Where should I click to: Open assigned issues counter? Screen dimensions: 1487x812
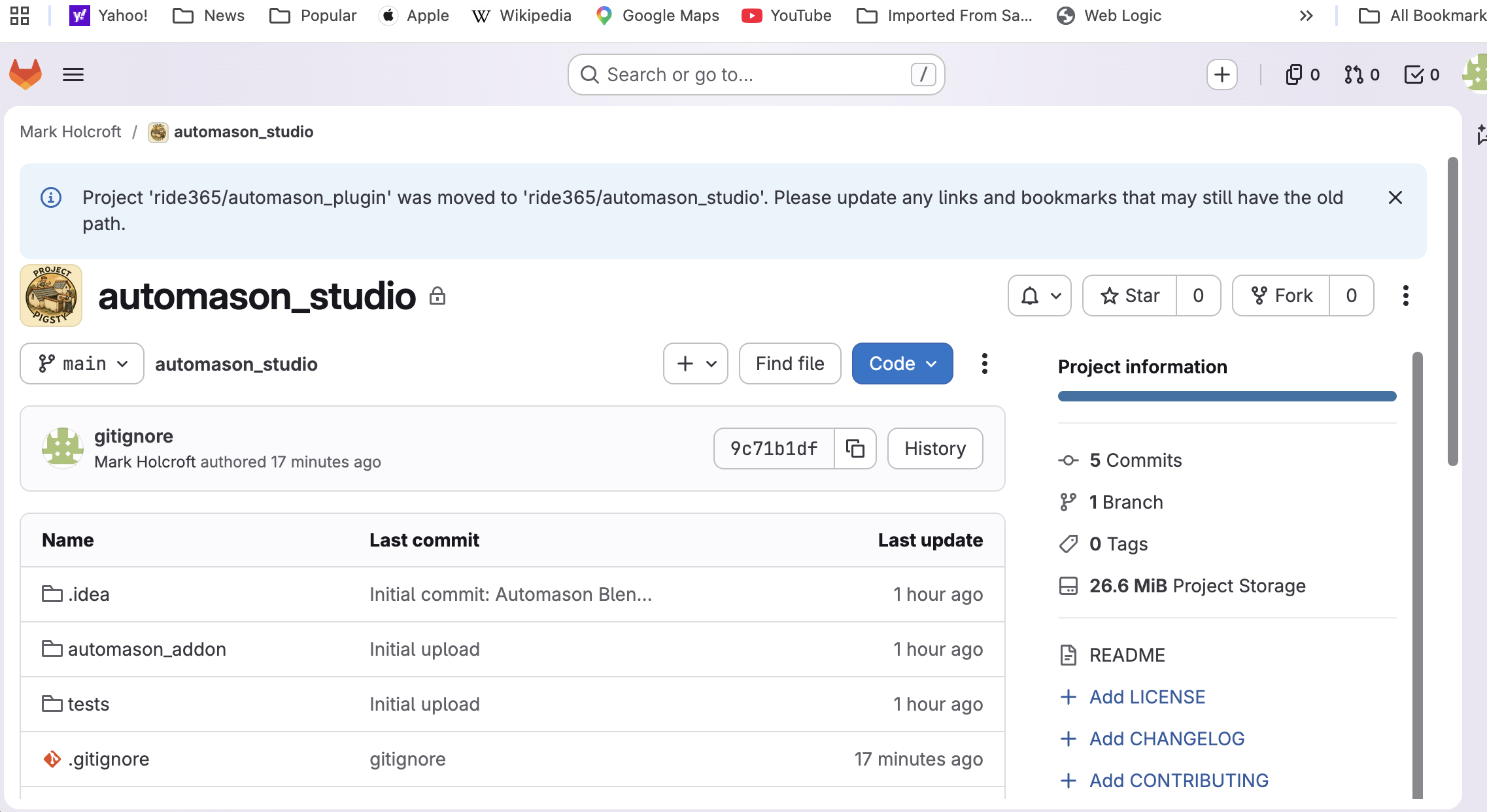1303,75
